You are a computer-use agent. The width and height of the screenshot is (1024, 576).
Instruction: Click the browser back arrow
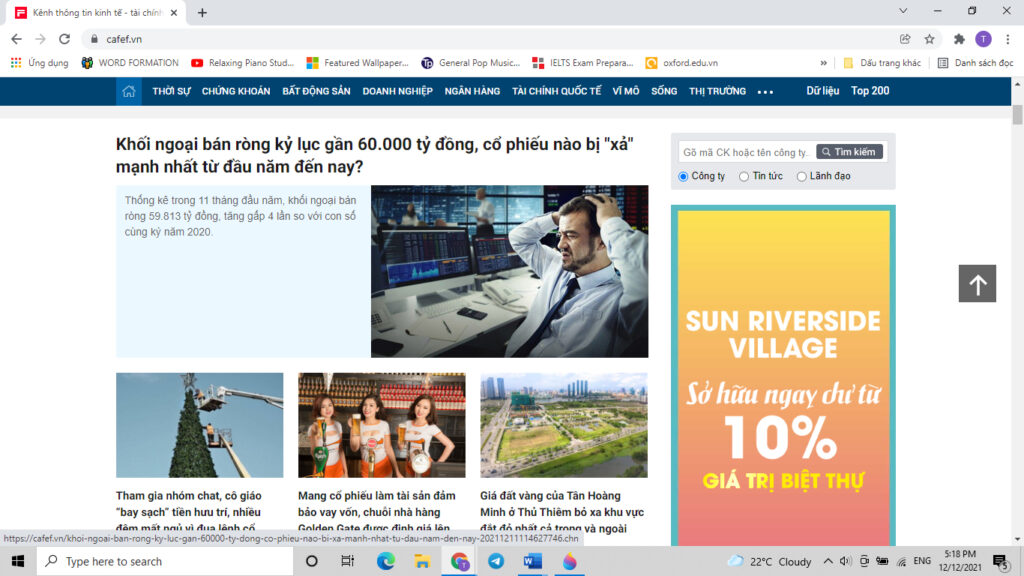pyautogui.click(x=16, y=39)
